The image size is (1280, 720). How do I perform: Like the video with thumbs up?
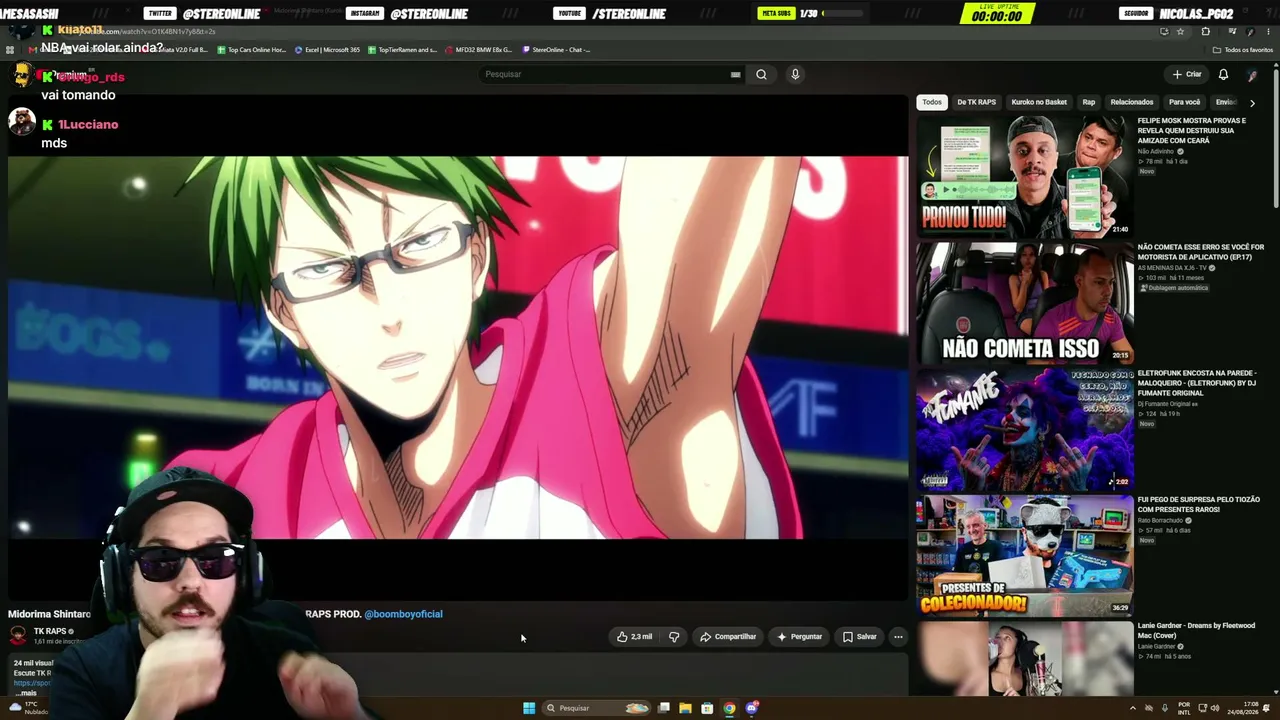635,637
